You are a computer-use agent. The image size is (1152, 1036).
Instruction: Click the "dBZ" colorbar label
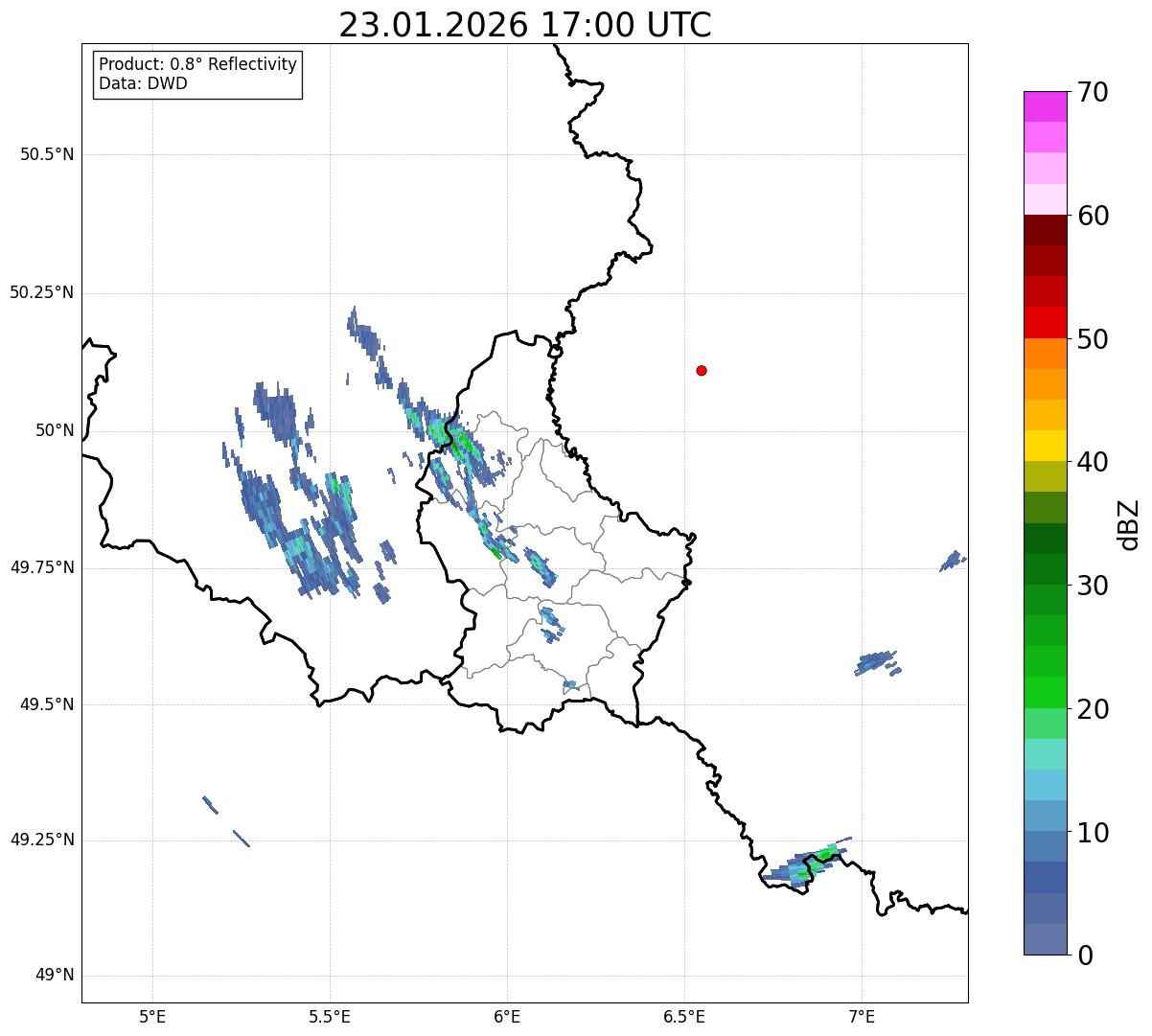[1128, 524]
